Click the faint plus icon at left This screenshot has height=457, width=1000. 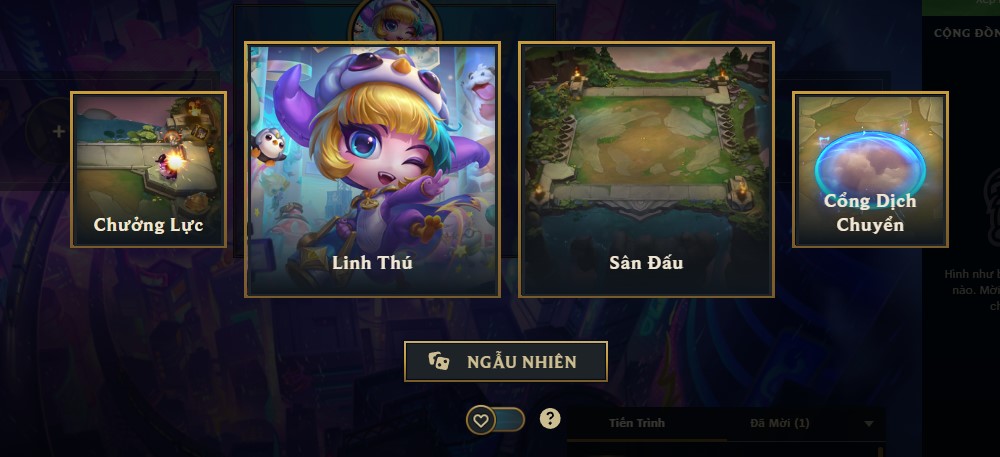click(59, 131)
